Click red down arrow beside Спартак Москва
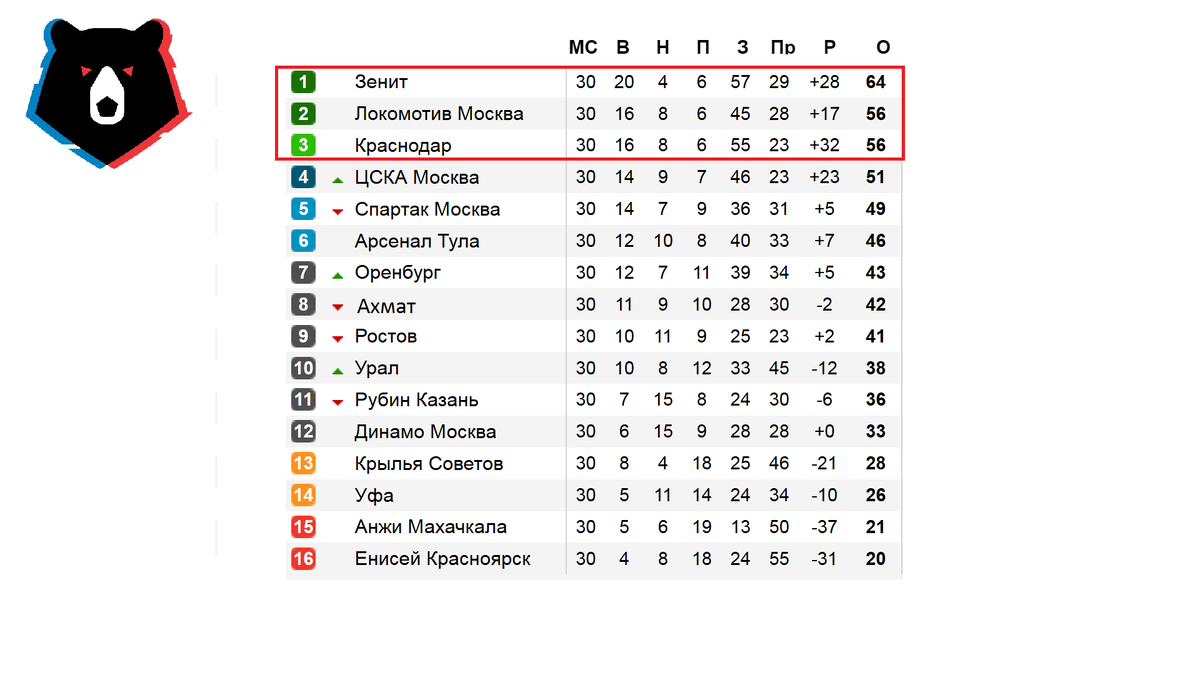 coord(338,211)
